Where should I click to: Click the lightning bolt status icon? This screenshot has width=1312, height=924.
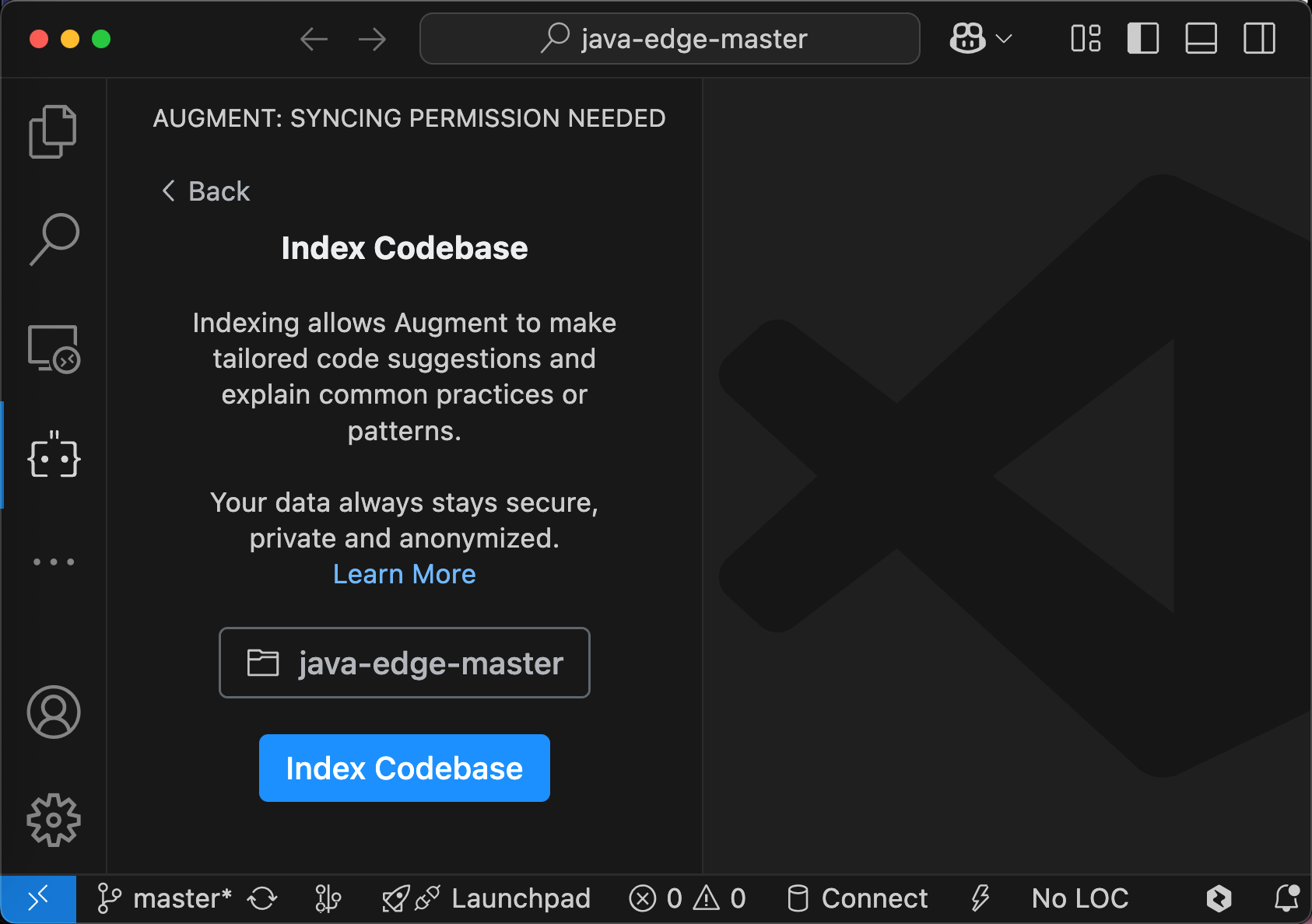click(980, 898)
